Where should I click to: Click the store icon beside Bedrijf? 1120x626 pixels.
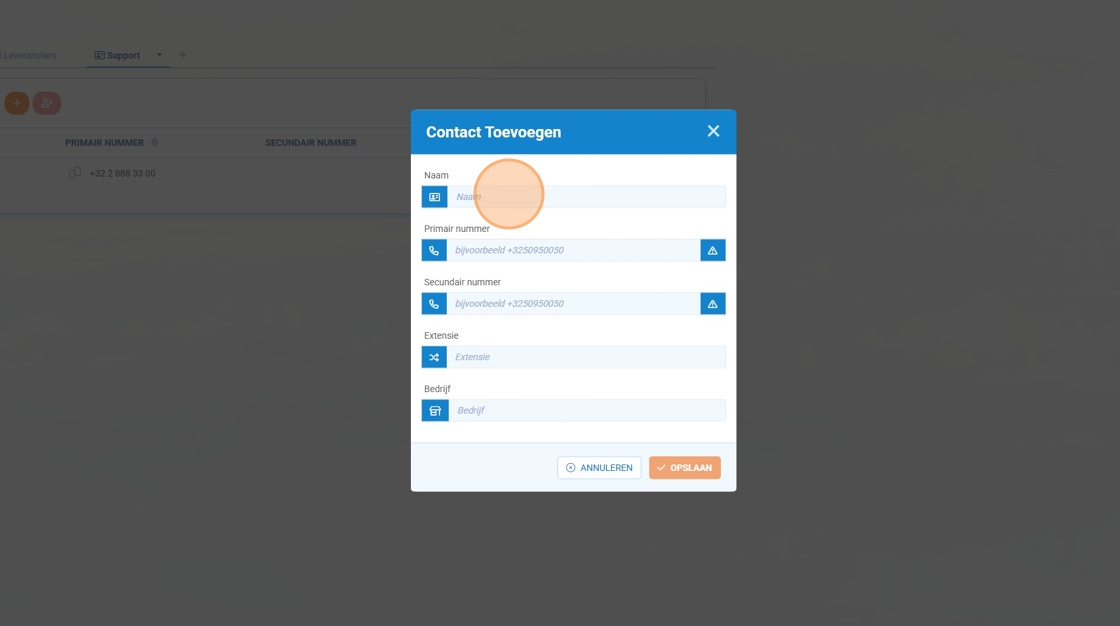[x=435, y=411]
